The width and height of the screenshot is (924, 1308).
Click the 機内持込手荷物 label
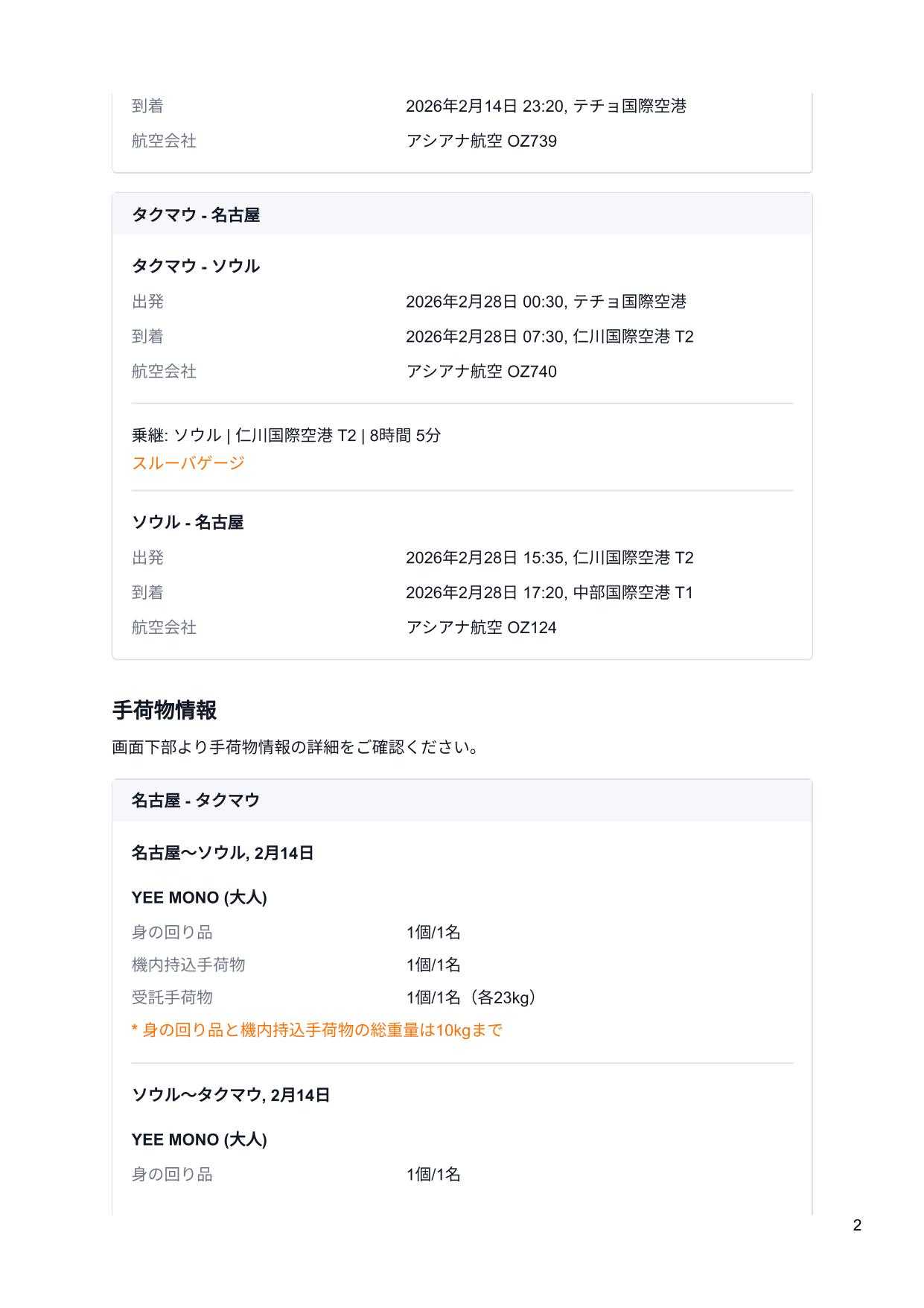188,965
